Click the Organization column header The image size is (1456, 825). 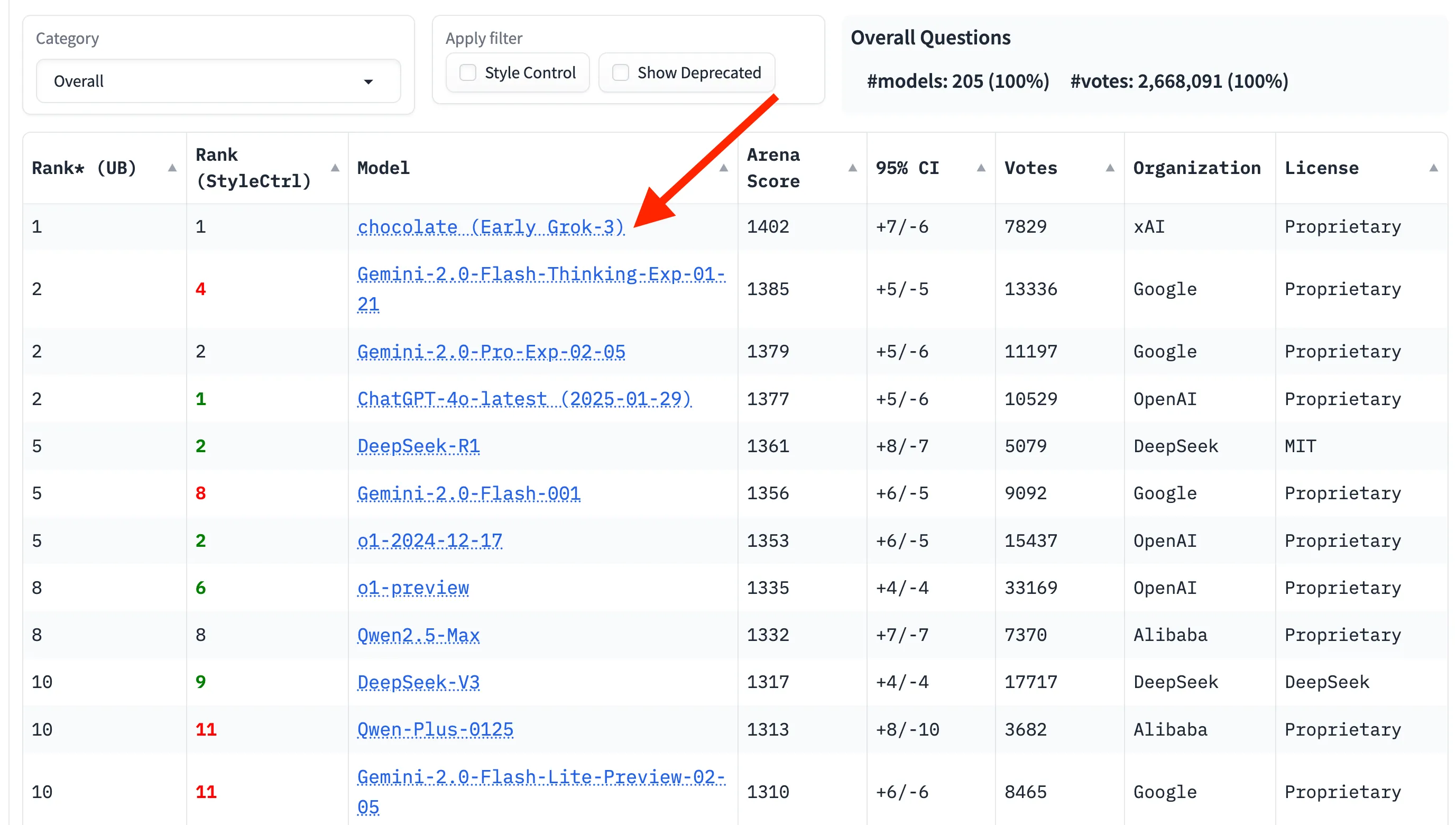[x=1196, y=168]
